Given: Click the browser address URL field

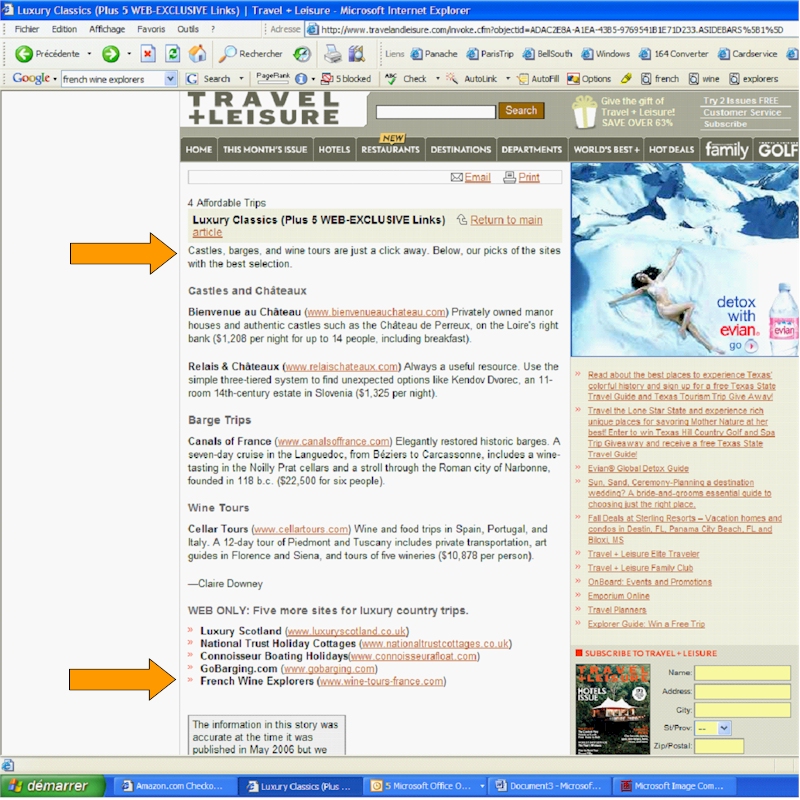Looking at the screenshot, I should [x=551, y=30].
